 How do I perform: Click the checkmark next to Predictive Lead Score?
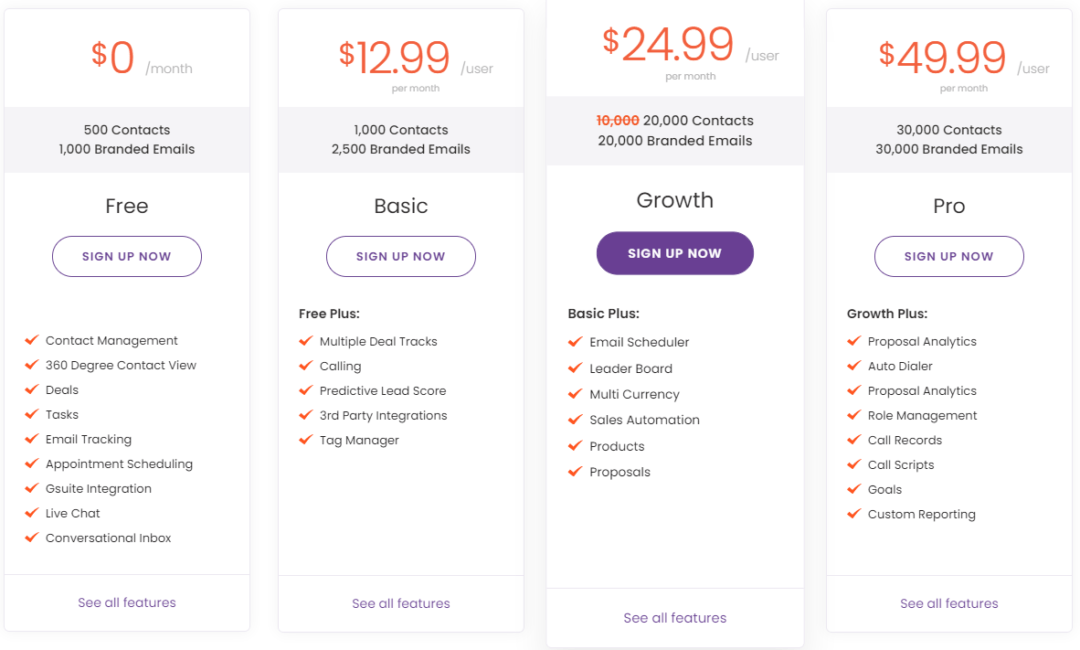coord(305,390)
